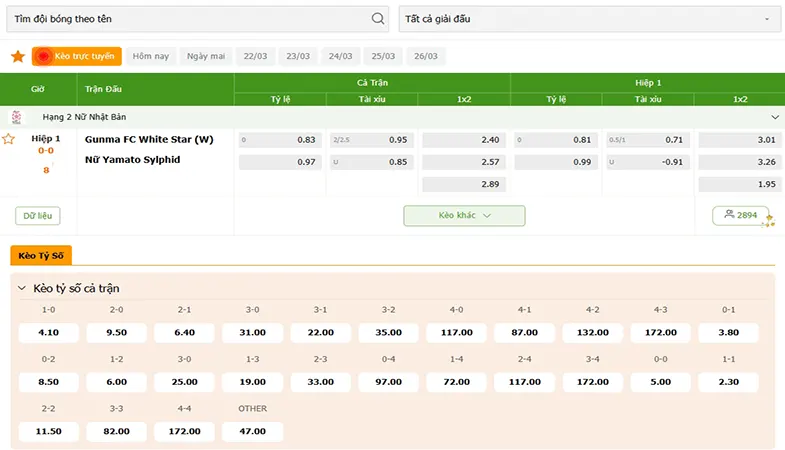Click the Dữ liệu button
785x450 pixels.
tap(38, 216)
